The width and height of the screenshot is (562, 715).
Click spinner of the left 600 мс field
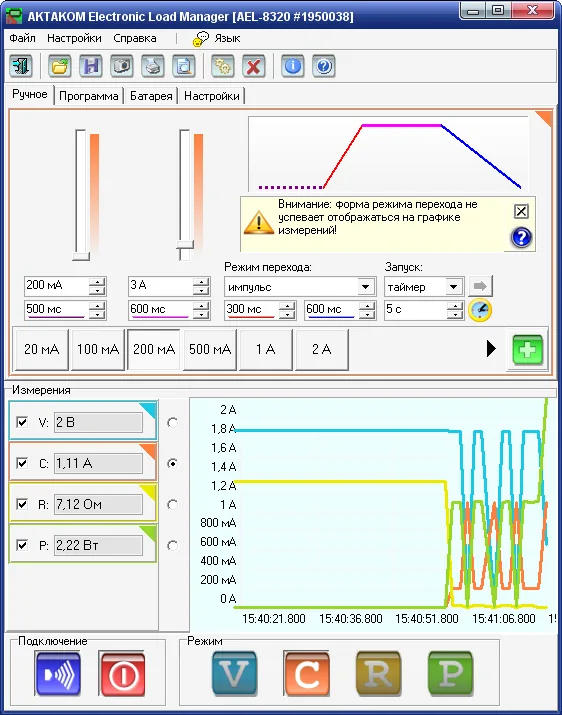201,310
